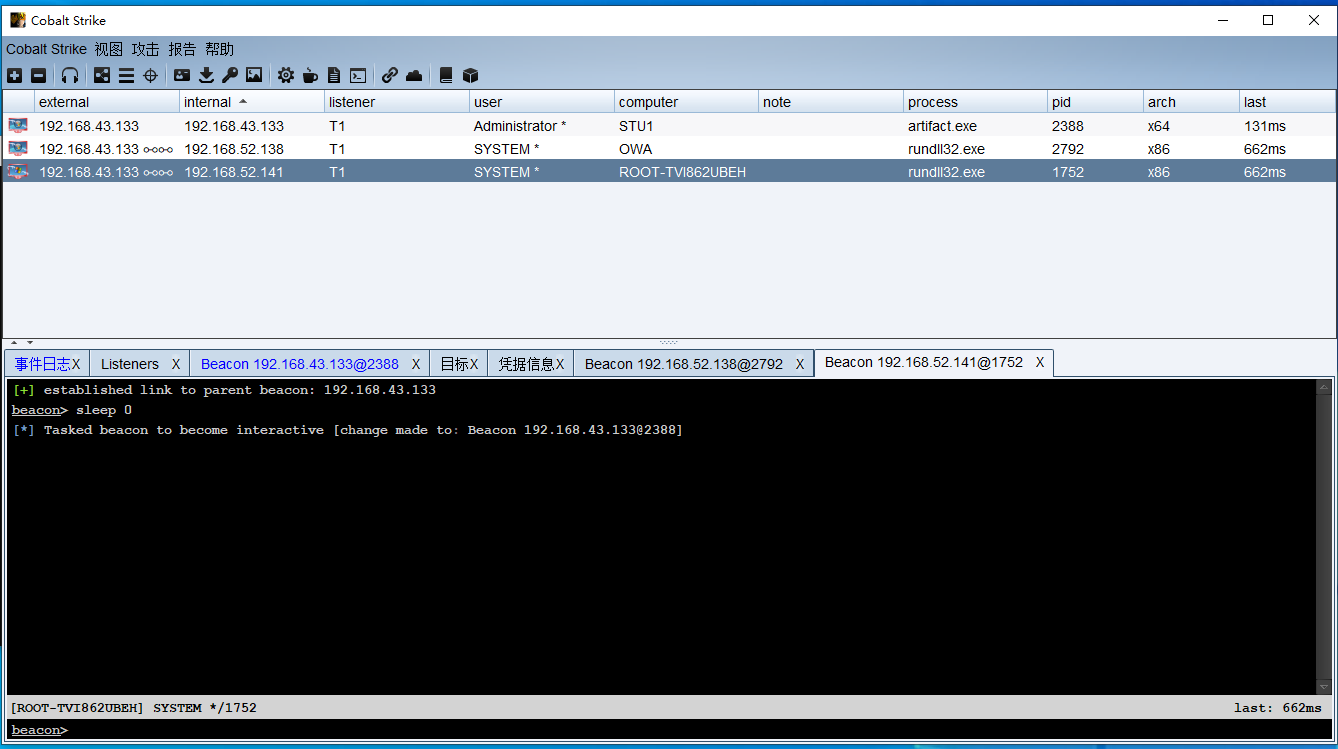Switch to the Listeners tab
Screen dimensions: 1338x749
tap(130, 364)
